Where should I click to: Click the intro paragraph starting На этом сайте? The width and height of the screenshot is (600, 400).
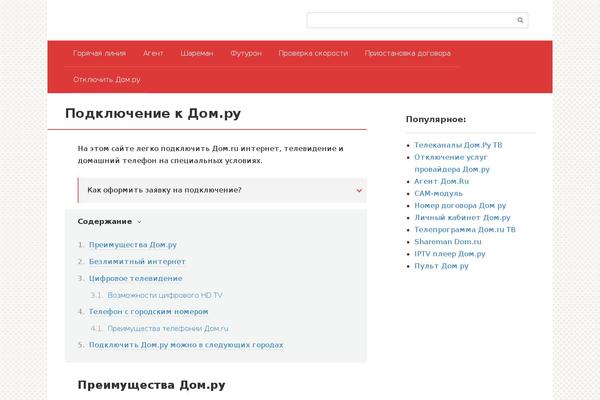[x=210, y=155]
